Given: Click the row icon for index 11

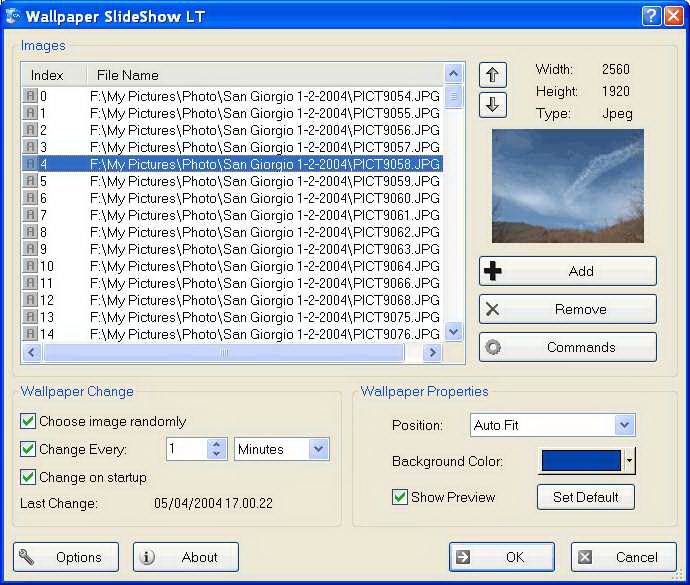Looking at the screenshot, I should click(x=30, y=283).
